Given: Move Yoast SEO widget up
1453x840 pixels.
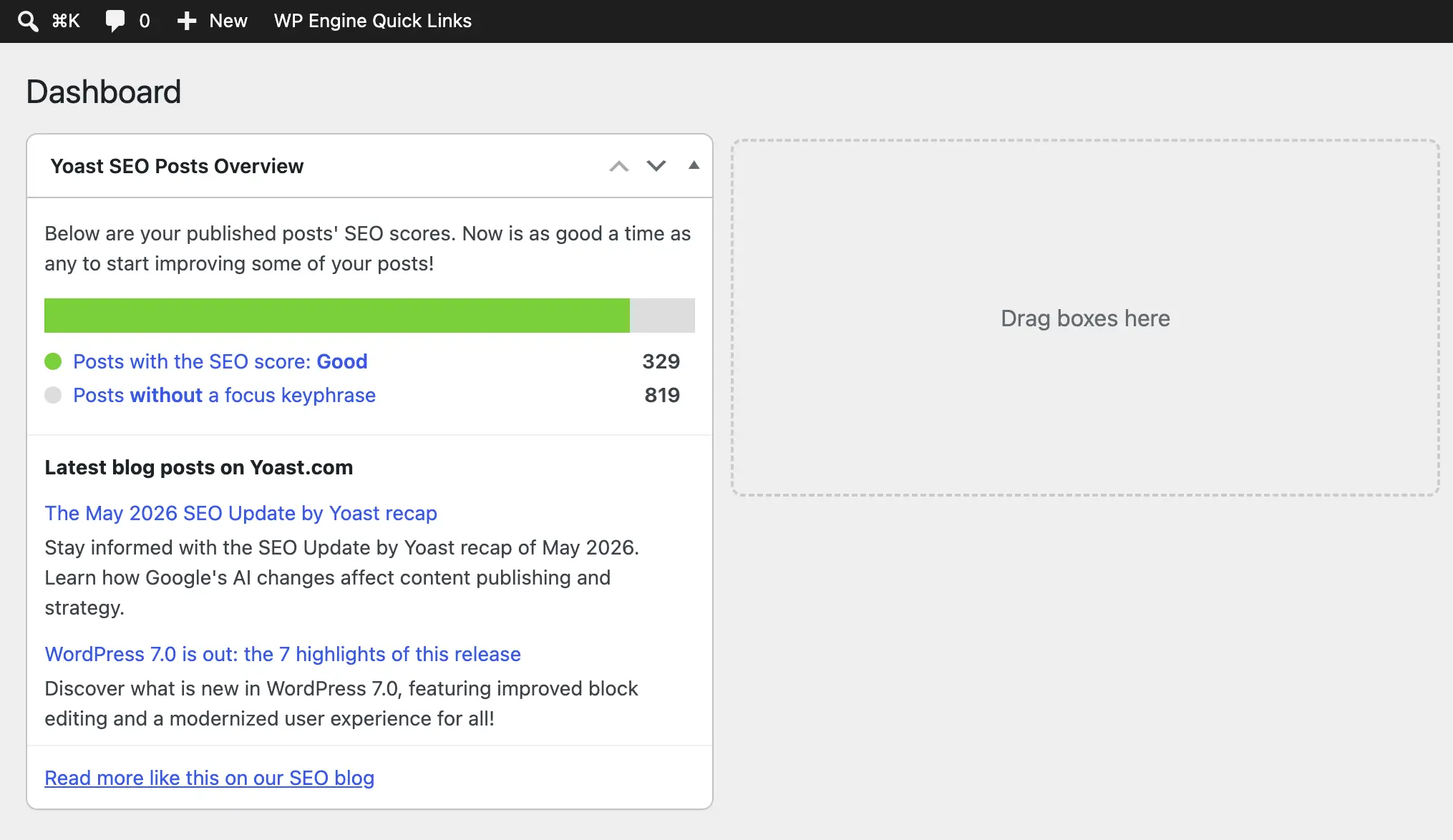Looking at the screenshot, I should tap(619, 166).
